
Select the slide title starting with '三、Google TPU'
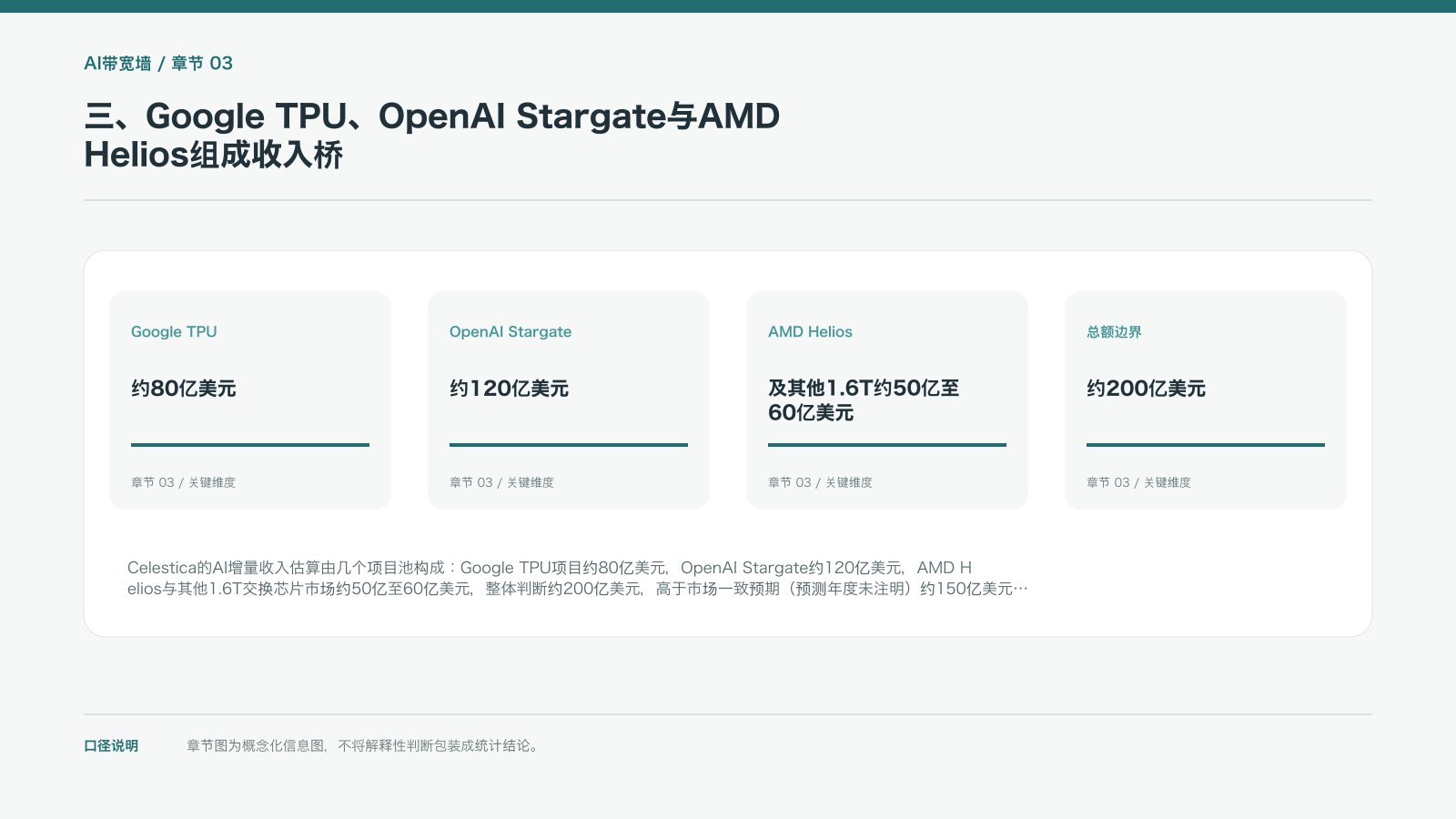432,136
